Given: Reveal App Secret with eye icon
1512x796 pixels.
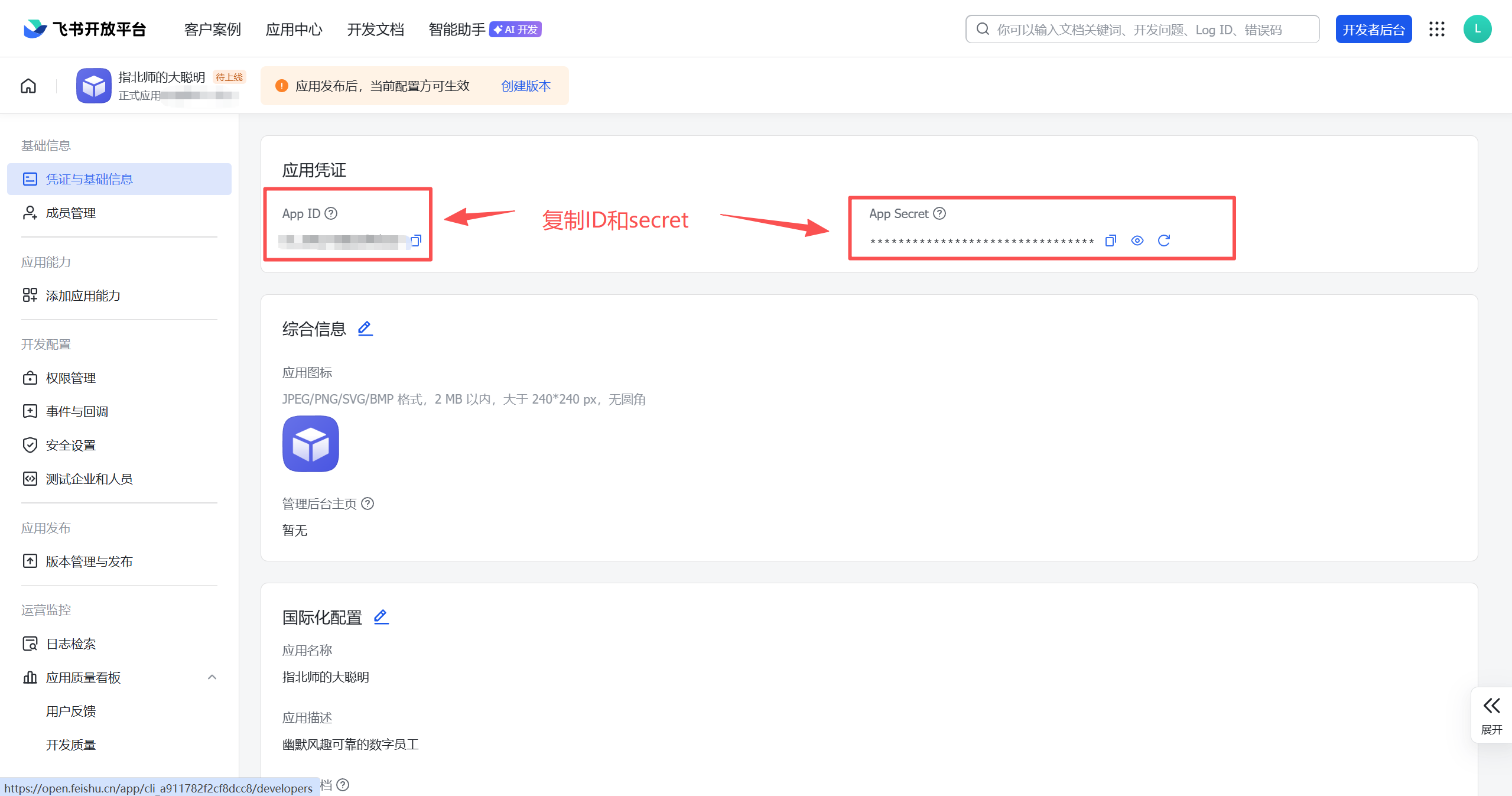Looking at the screenshot, I should [1137, 241].
